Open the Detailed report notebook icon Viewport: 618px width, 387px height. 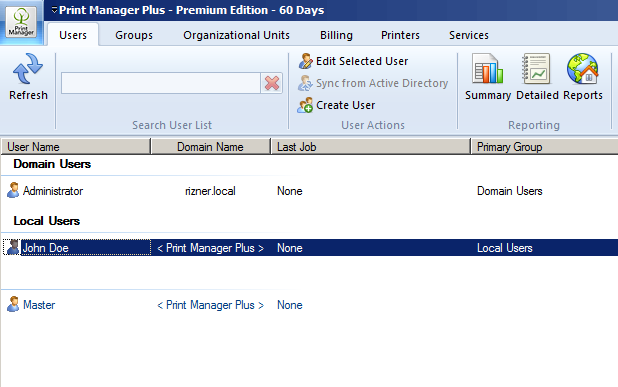coord(536,69)
